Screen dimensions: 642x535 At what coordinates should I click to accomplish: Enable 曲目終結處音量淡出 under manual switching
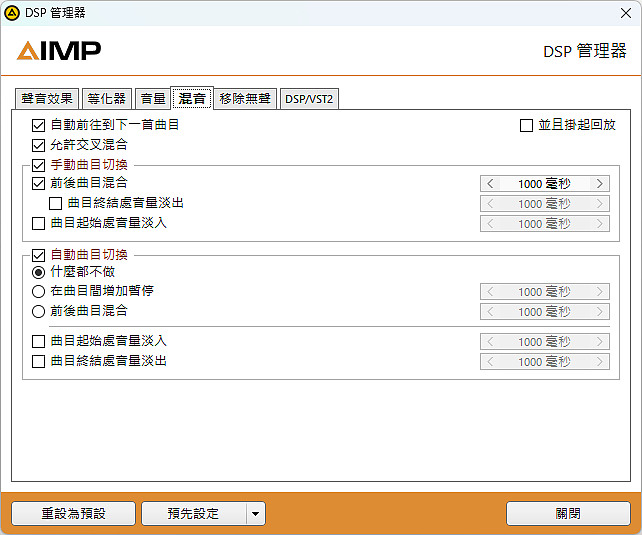coord(55,203)
